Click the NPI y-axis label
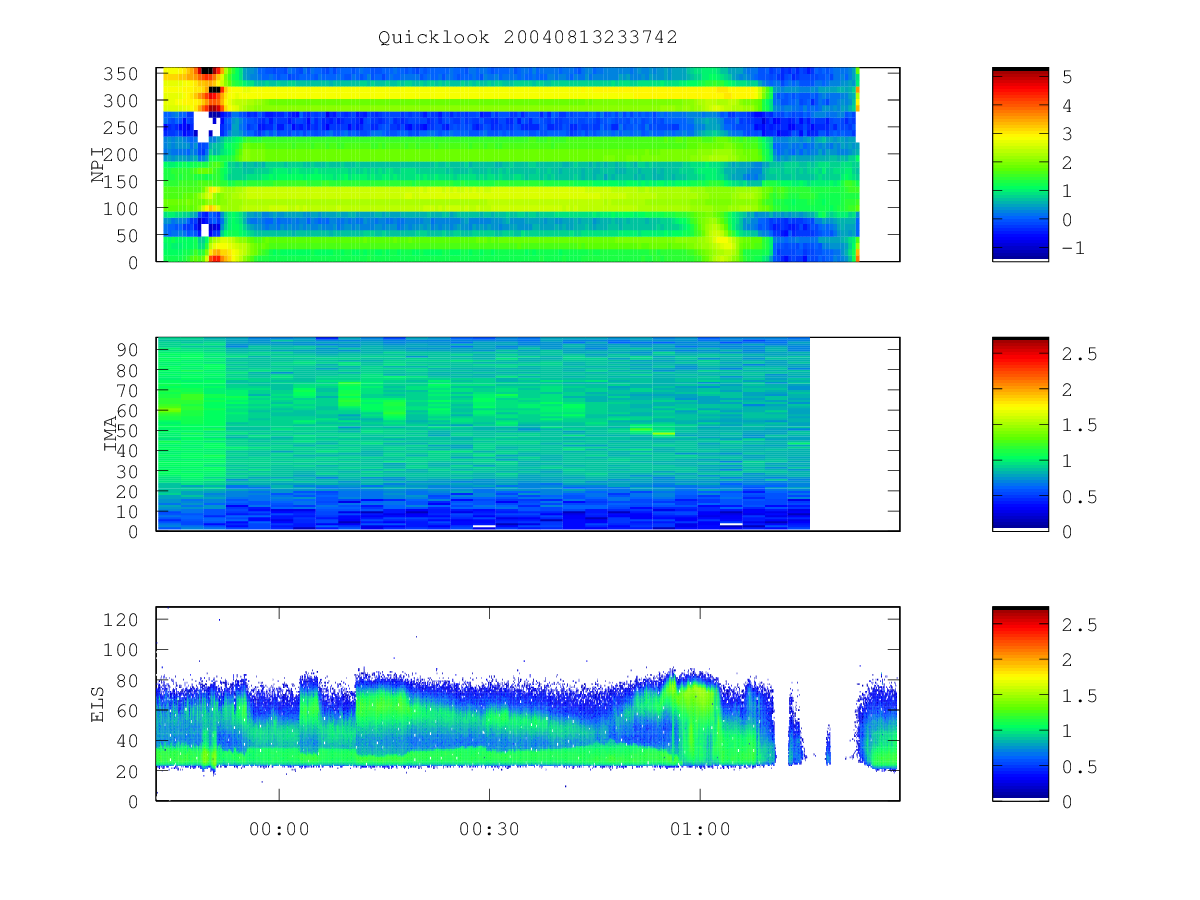The width and height of the screenshot is (1200, 900). pos(98,165)
